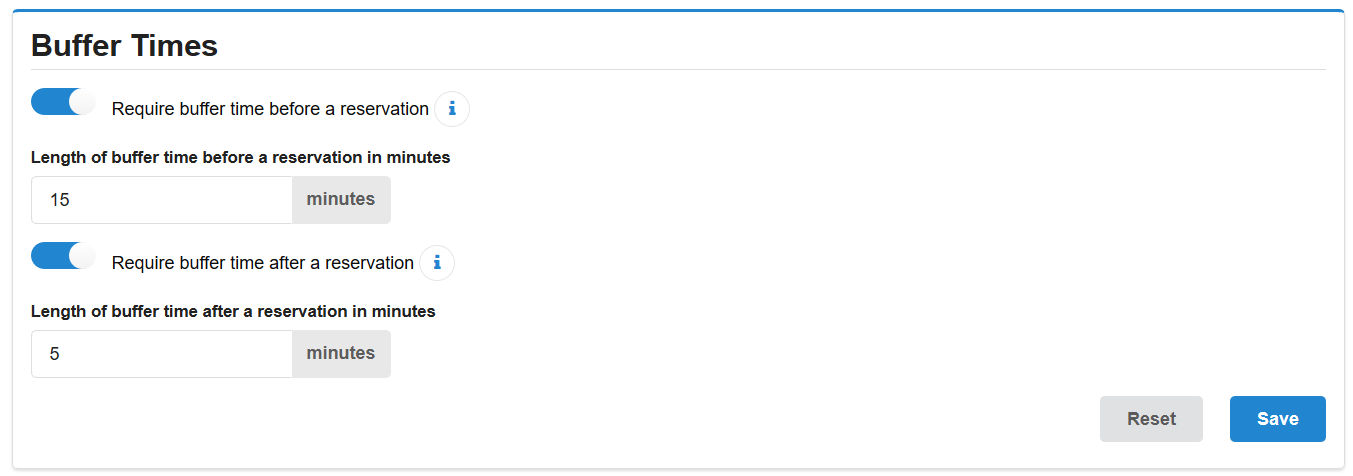Click the value 5 in the buffer field
1353x476 pixels.
55,354
